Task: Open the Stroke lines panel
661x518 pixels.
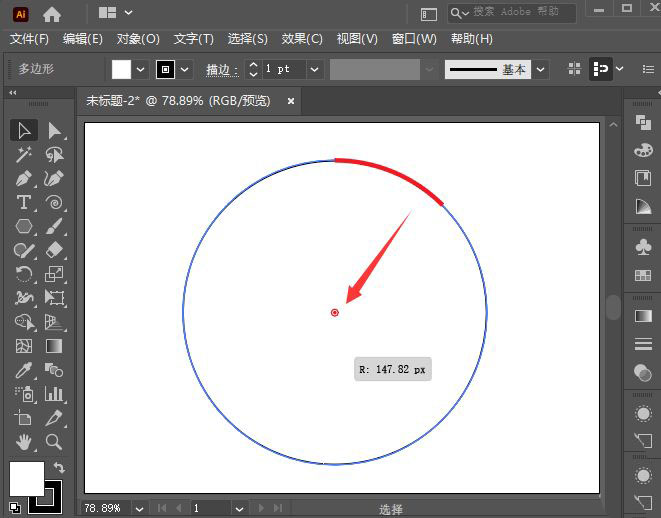Action: click(x=643, y=344)
